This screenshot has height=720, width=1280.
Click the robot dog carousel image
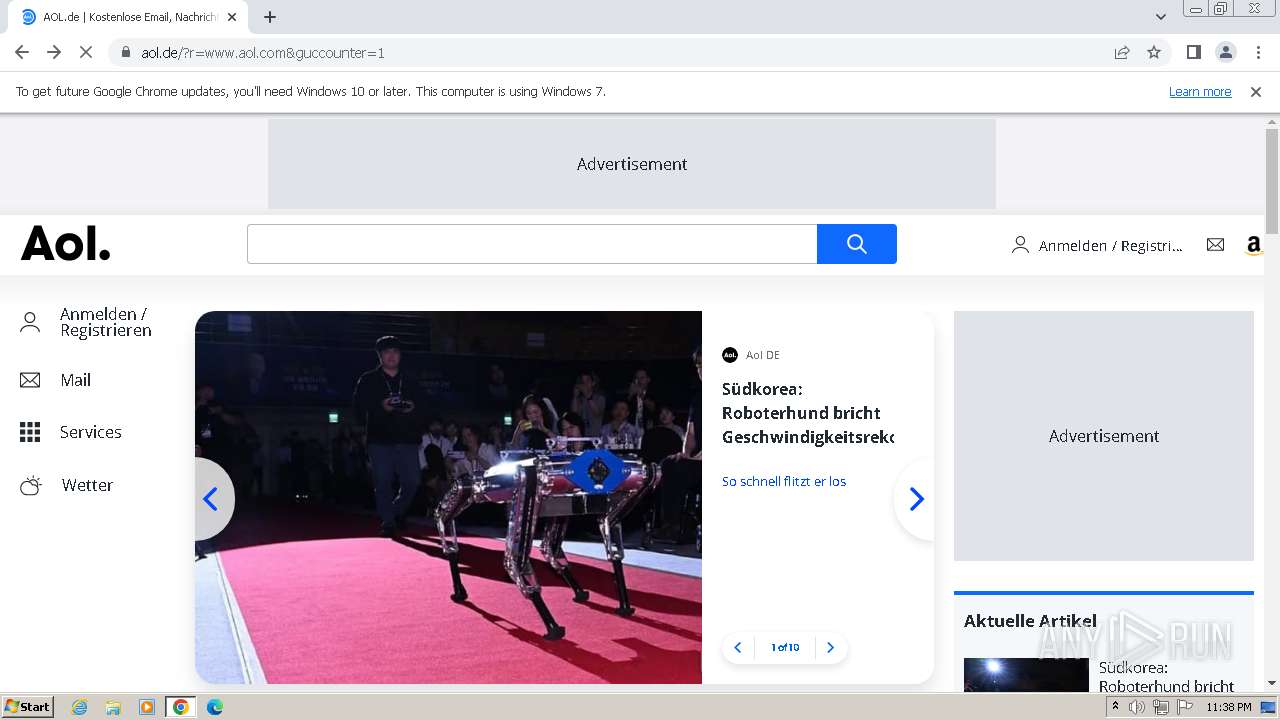(448, 497)
